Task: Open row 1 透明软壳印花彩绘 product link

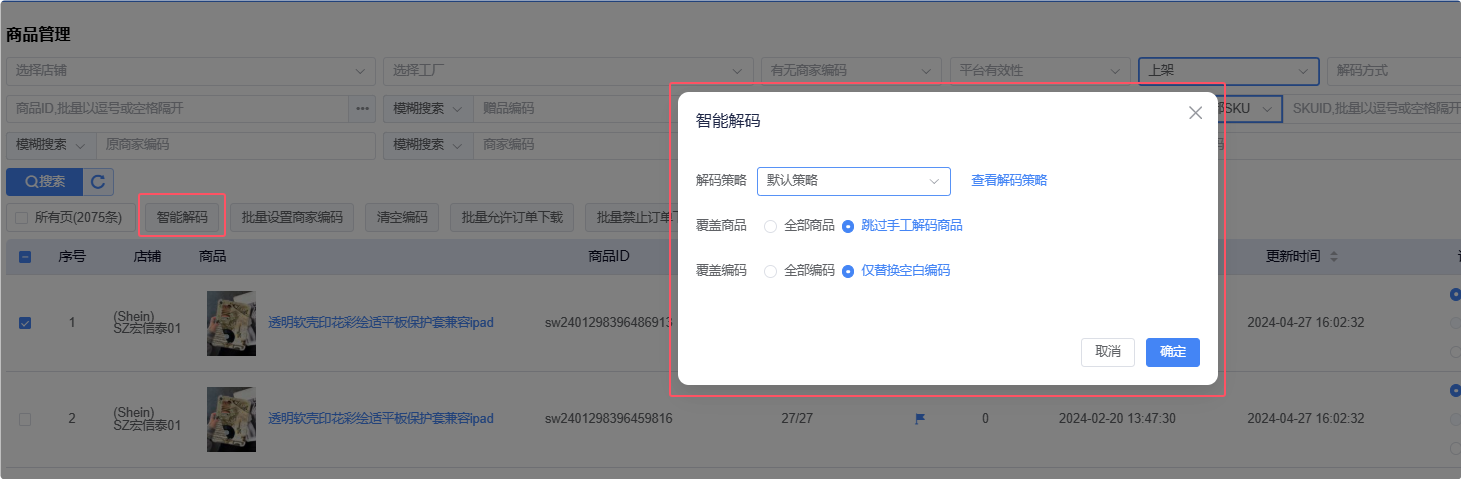Action: tap(381, 323)
